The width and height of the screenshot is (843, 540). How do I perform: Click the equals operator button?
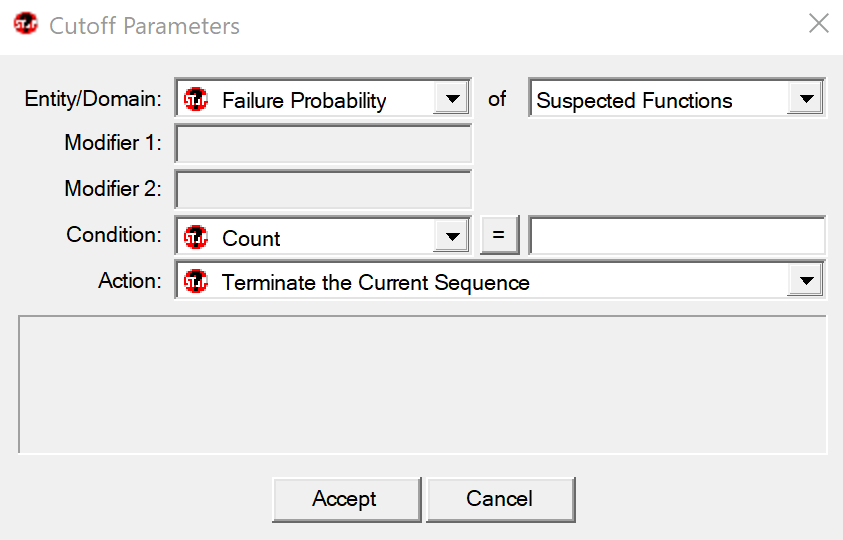coord(499,235)
